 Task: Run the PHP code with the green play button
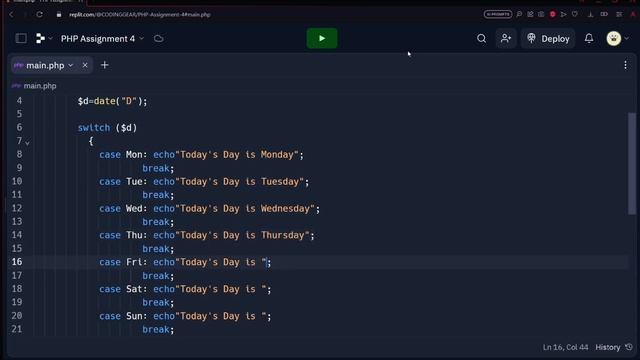[x=322, y=38]
